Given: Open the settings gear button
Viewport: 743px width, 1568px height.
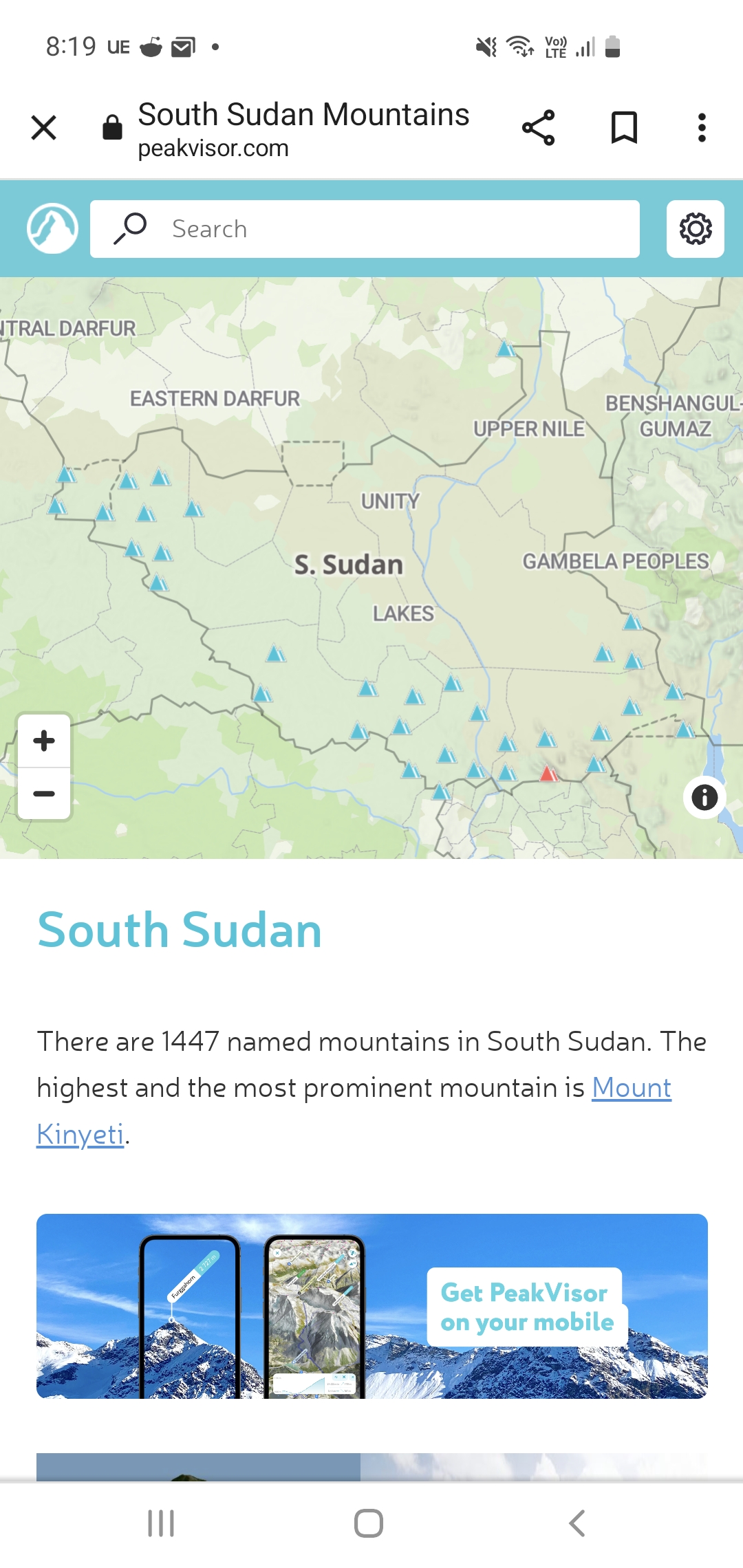Looking at the screenshot, I should point(695,229).
